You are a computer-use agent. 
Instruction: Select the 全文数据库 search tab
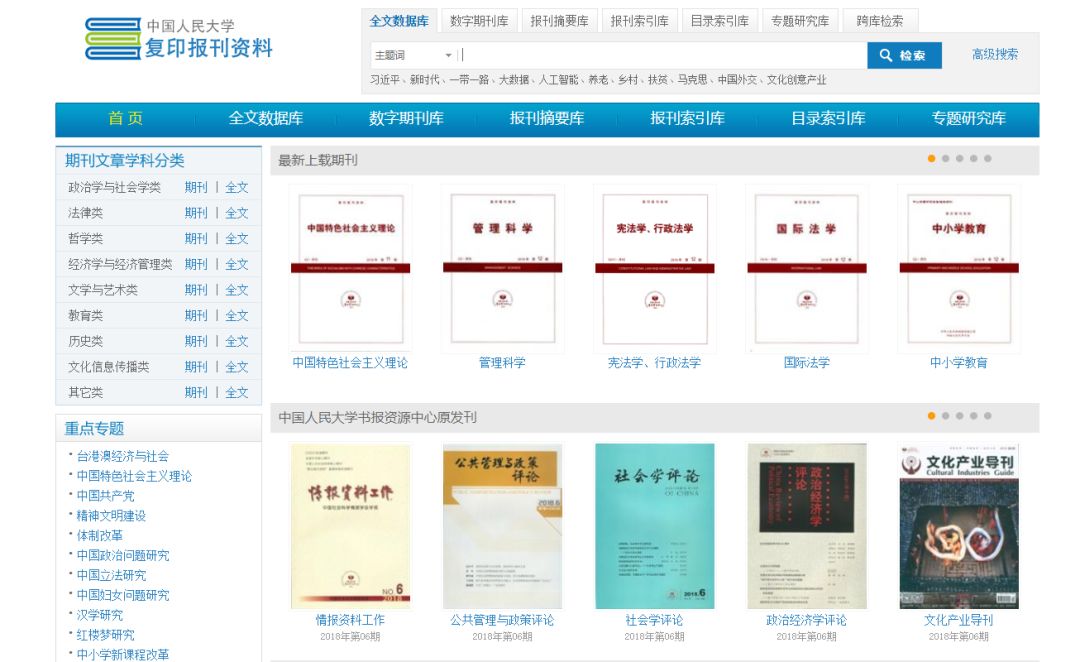pos(399,21)
